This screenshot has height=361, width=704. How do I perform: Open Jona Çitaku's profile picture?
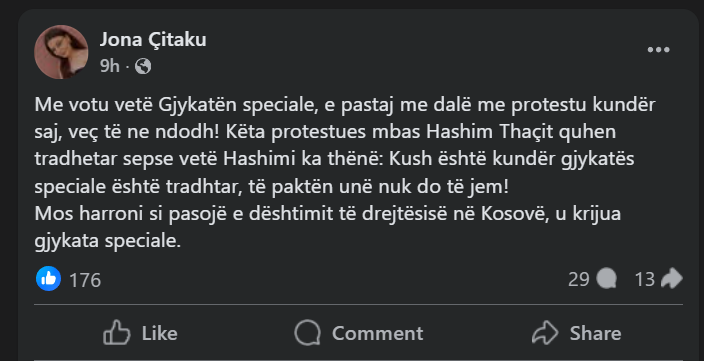click(61, 52)
